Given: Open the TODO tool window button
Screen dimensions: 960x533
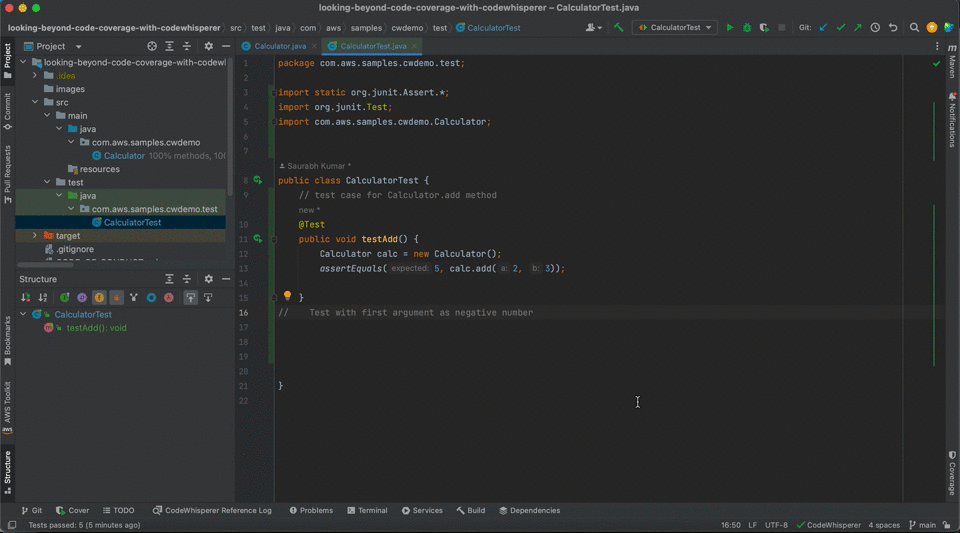Looking at the screenshot, I should coord(119,510).
